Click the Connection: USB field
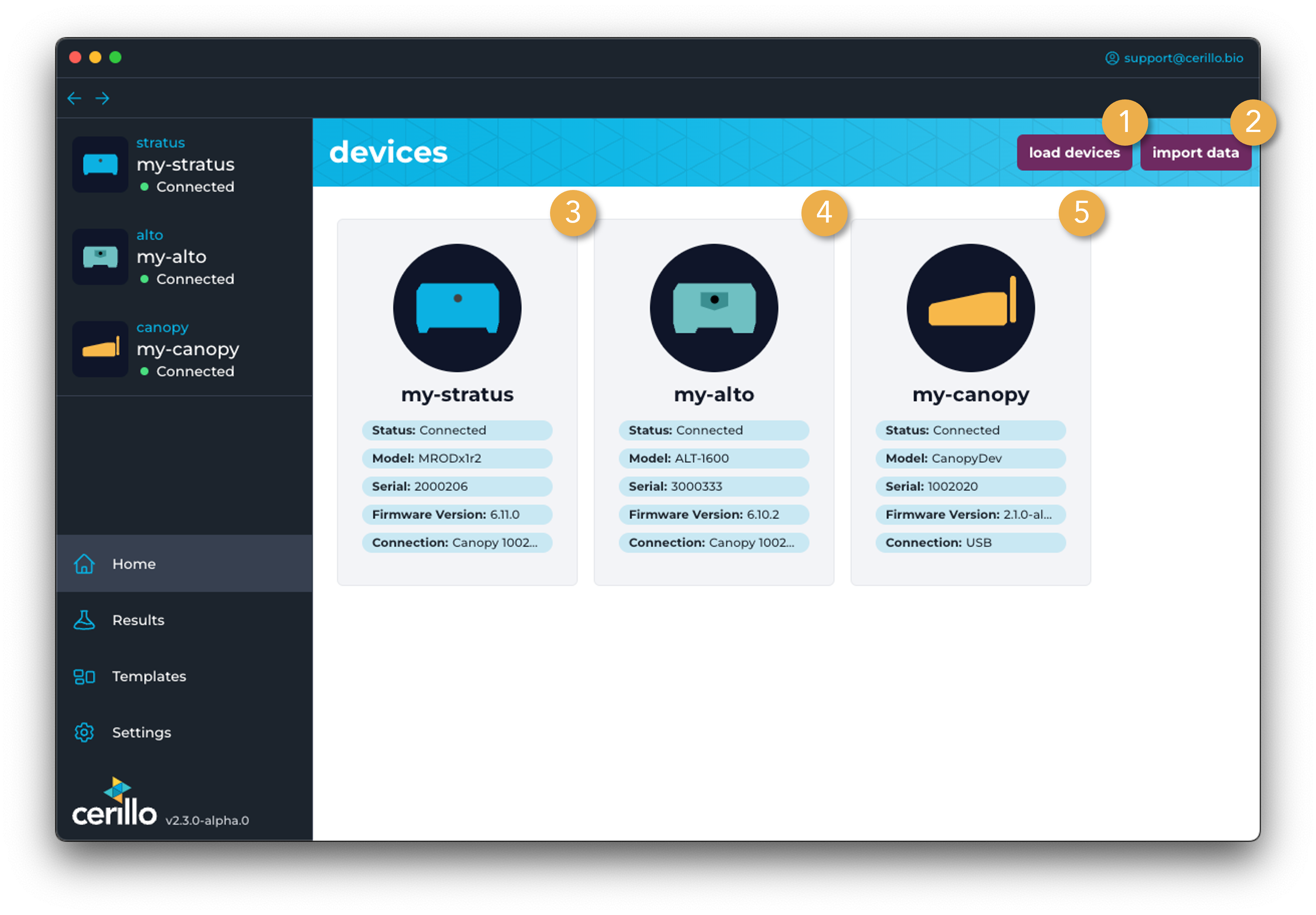Screen dimensions: 1316x915 (971, 543)
